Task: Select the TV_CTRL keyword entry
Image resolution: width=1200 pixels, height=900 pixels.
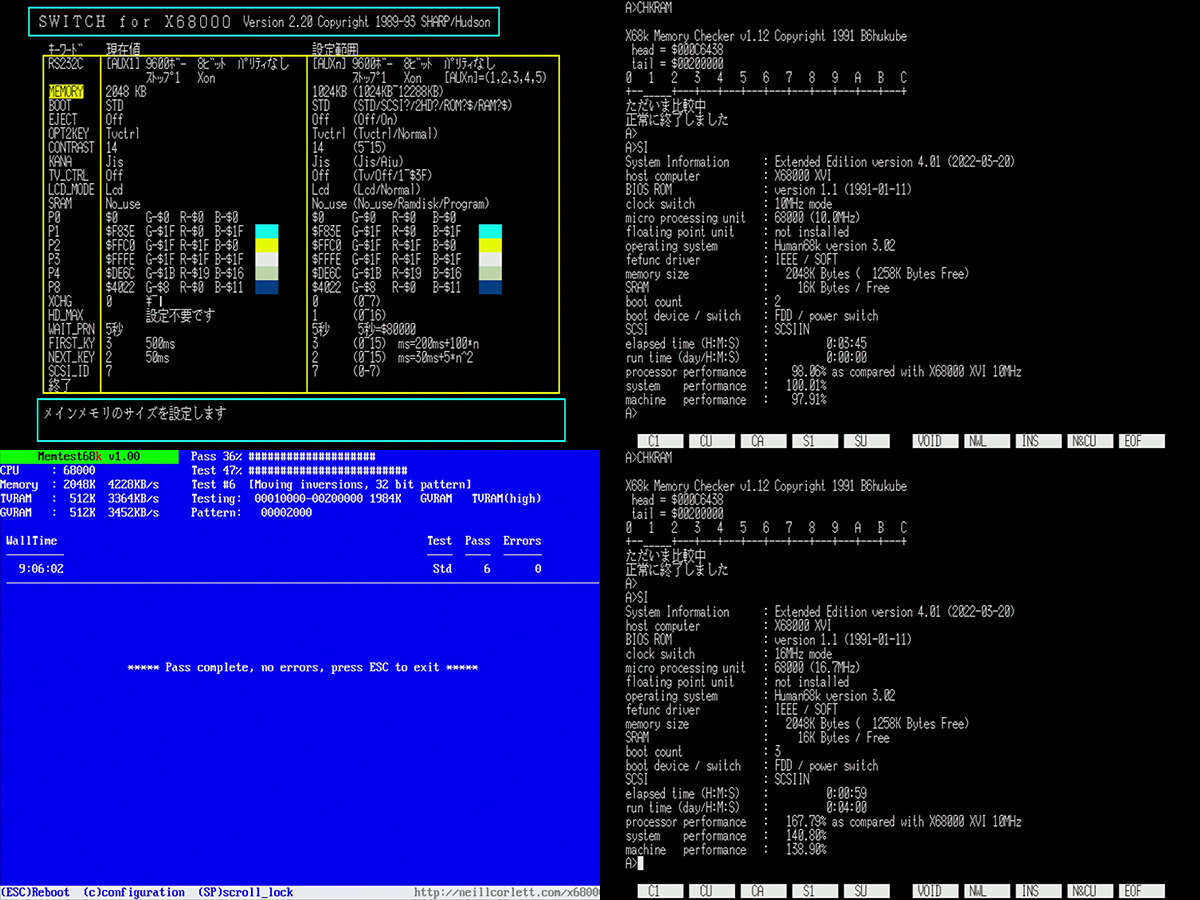Action: (68, 175)
